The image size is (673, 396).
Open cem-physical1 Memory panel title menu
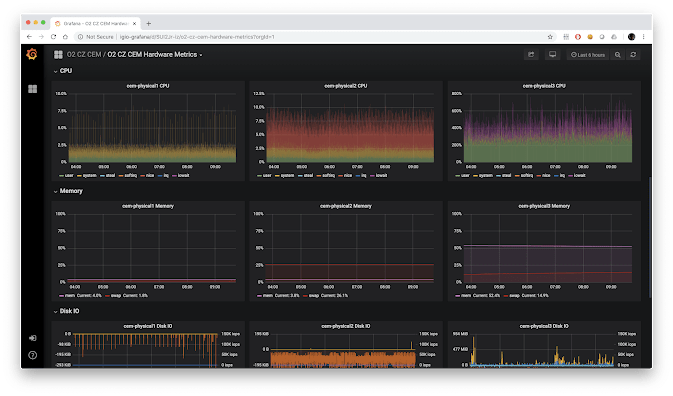tap(148, 206)
